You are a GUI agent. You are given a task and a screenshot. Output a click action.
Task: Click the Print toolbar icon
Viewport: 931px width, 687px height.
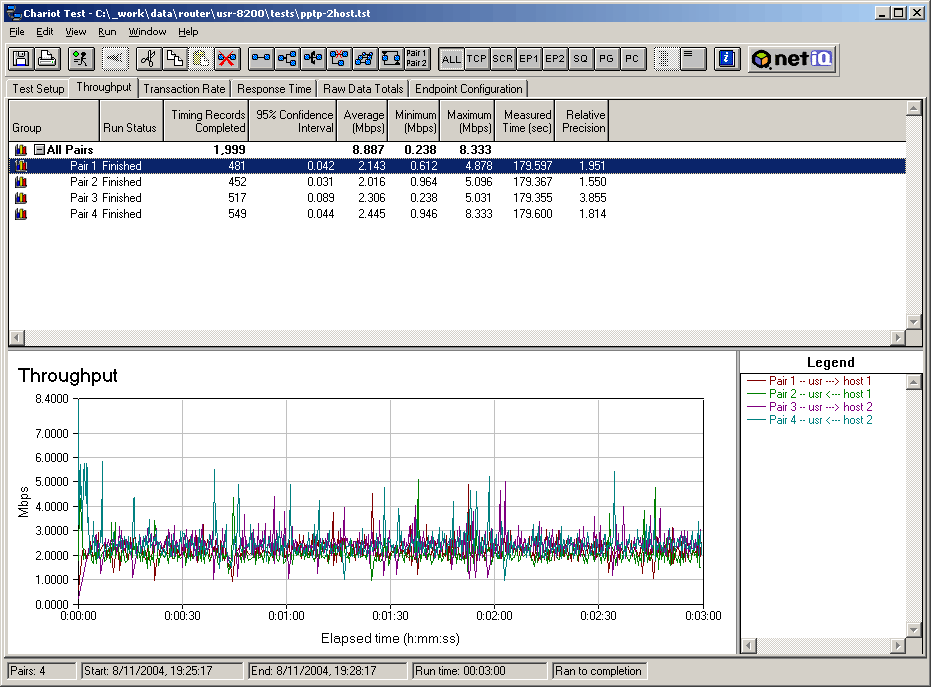[46, 59]
